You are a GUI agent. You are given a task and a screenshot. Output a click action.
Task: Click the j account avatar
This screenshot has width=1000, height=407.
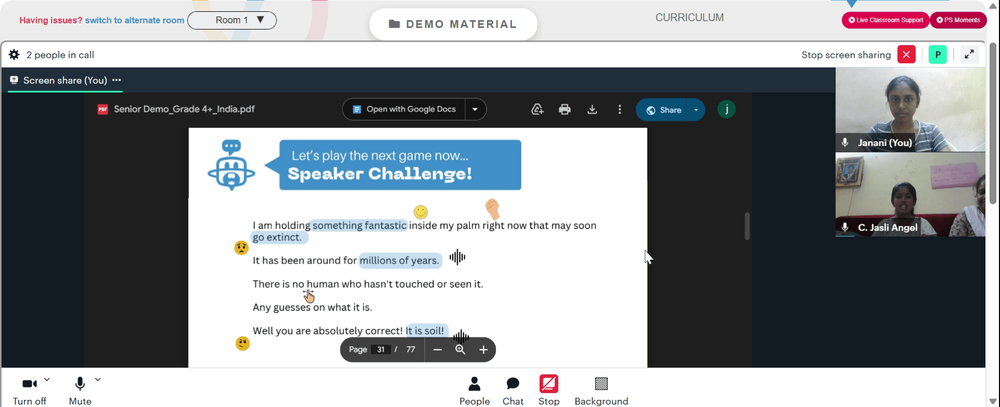[726, 109]
